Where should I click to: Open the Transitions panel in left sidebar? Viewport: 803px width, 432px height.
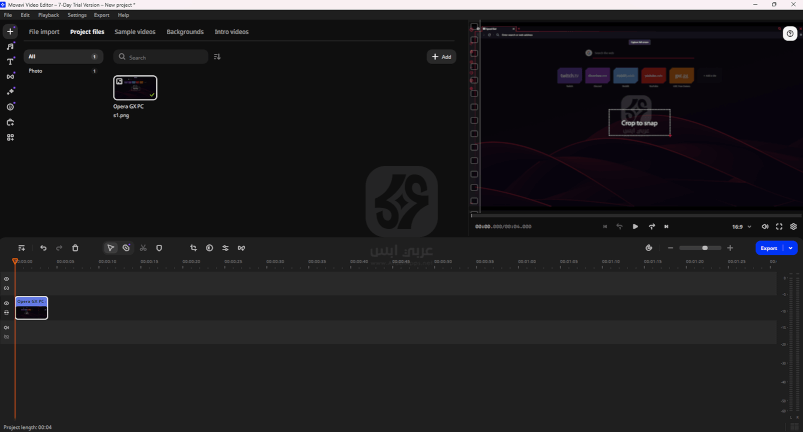point(10,76)
